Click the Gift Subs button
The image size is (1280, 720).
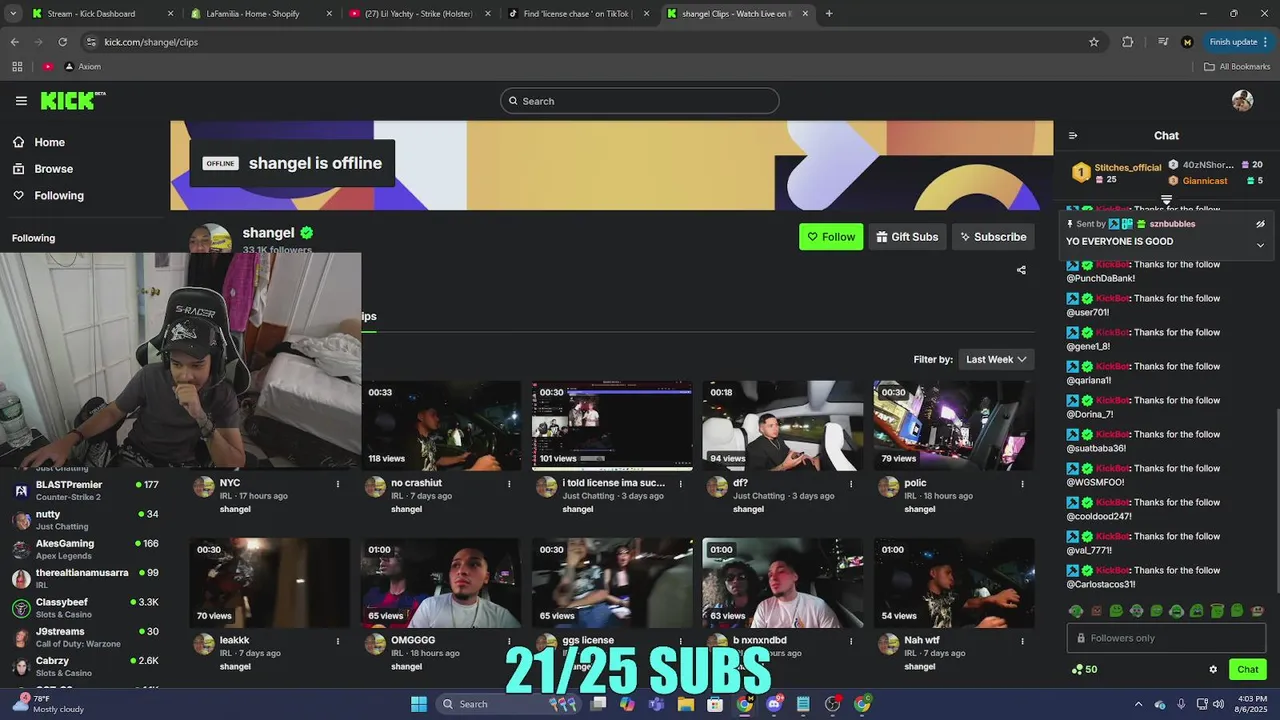[x=907, y=237]
